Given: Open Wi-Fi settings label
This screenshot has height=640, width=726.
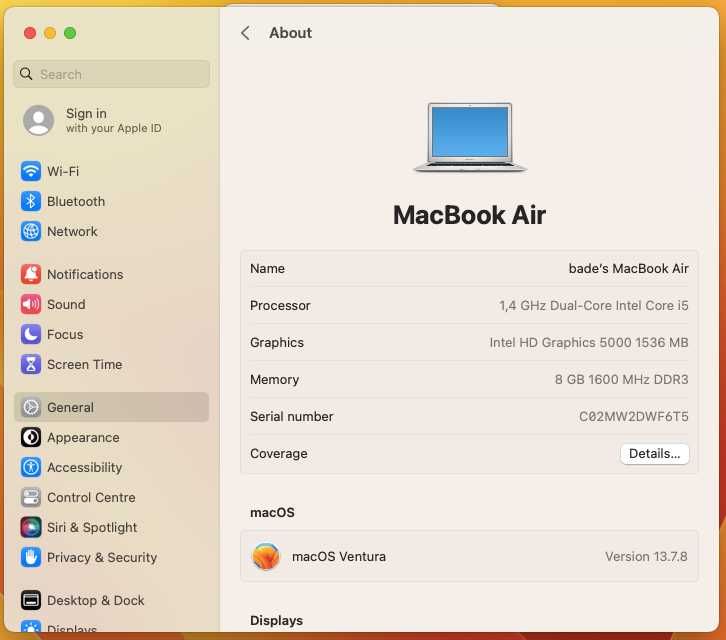Looking at the screenshot, I should [63, 171].
